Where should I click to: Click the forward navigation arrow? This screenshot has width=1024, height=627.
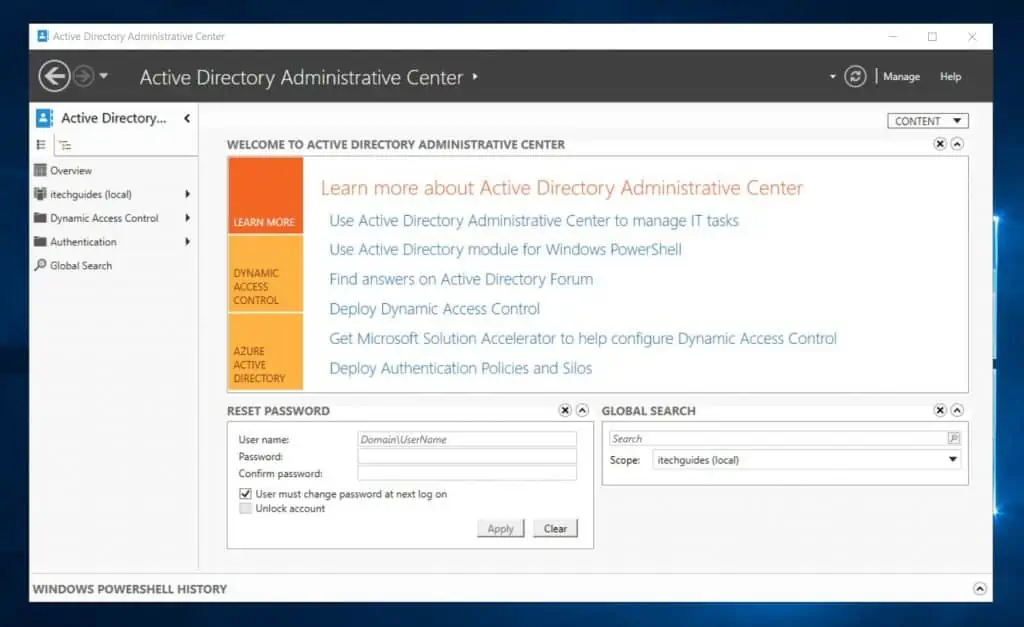83,76
